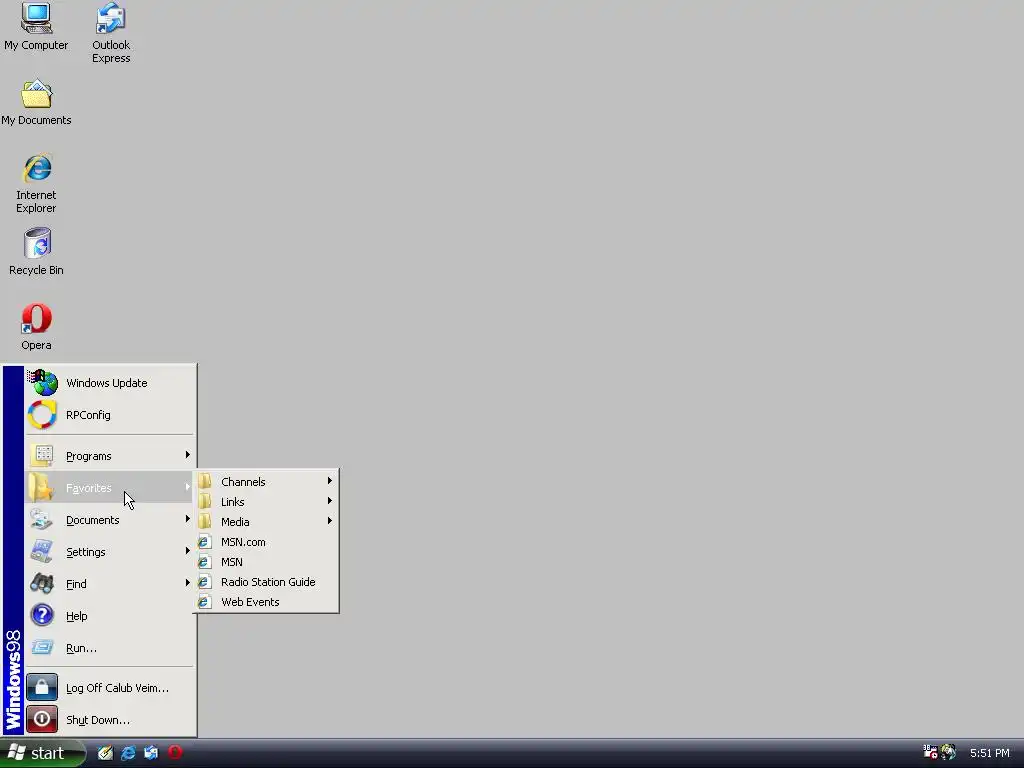The image size is (1024, 768).
Task: Launch Internet Explorer from quick launch
Action: click(x=129, y=752)
